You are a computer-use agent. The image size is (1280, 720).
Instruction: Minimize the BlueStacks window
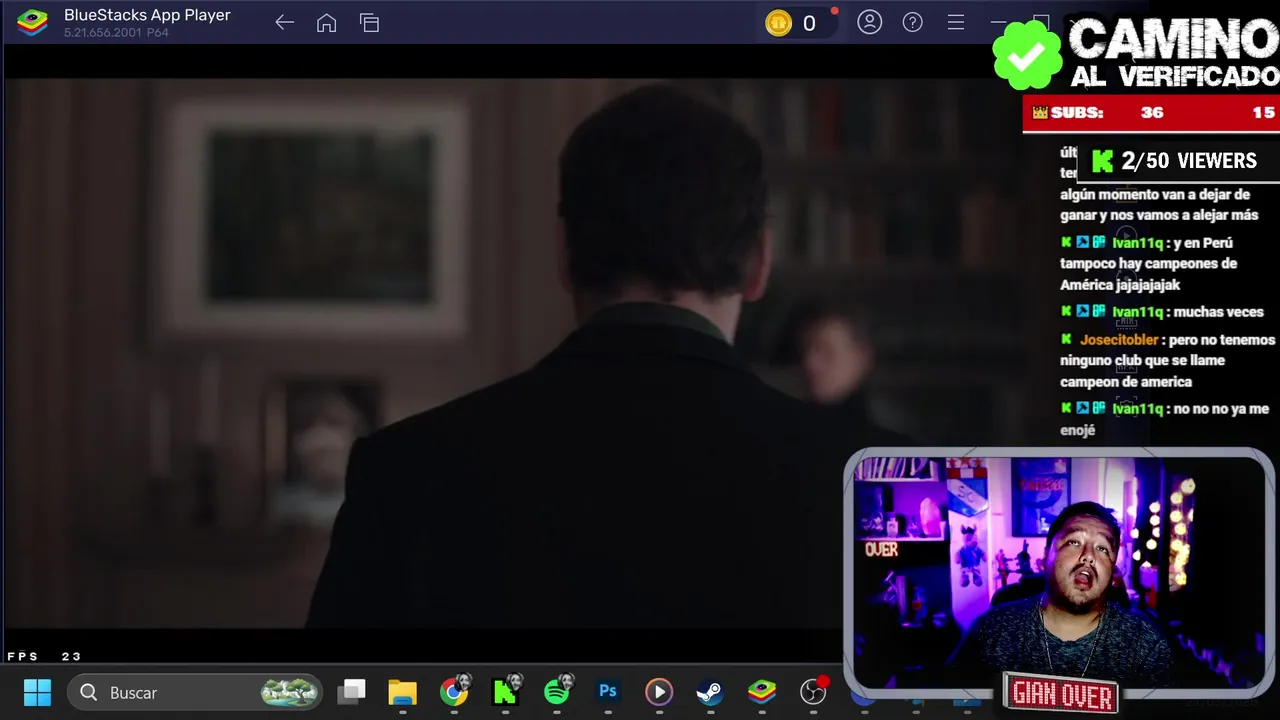(998, 22)
